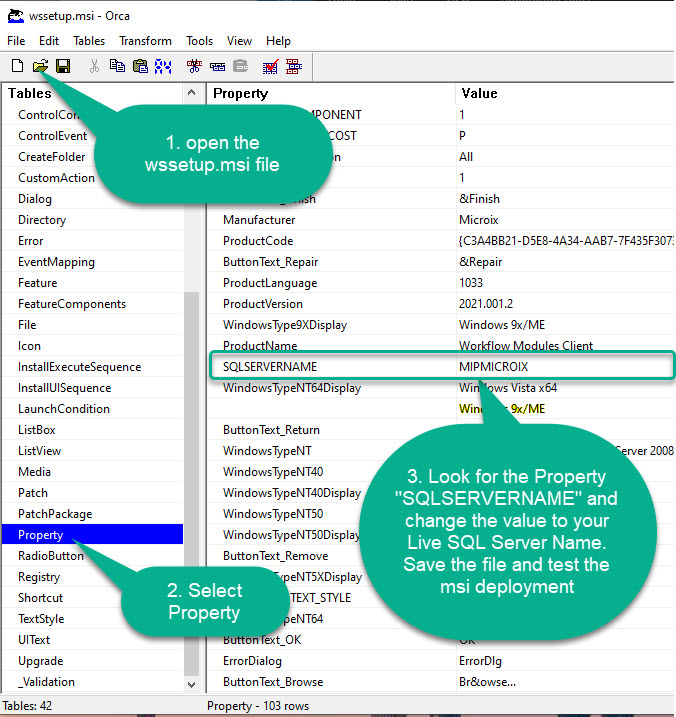
Task: Open the Tools menu
Action: tap(199, 41)
